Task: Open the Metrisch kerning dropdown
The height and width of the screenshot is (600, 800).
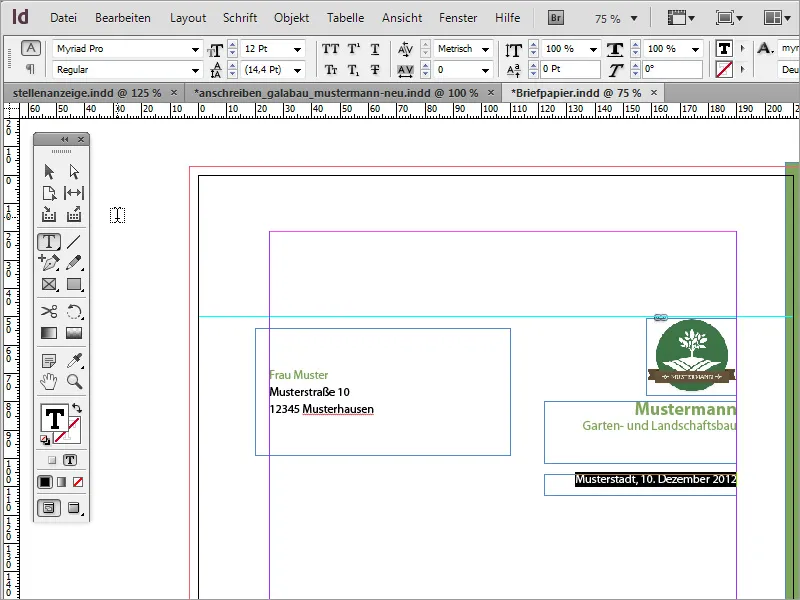Action: pos(485,49)
